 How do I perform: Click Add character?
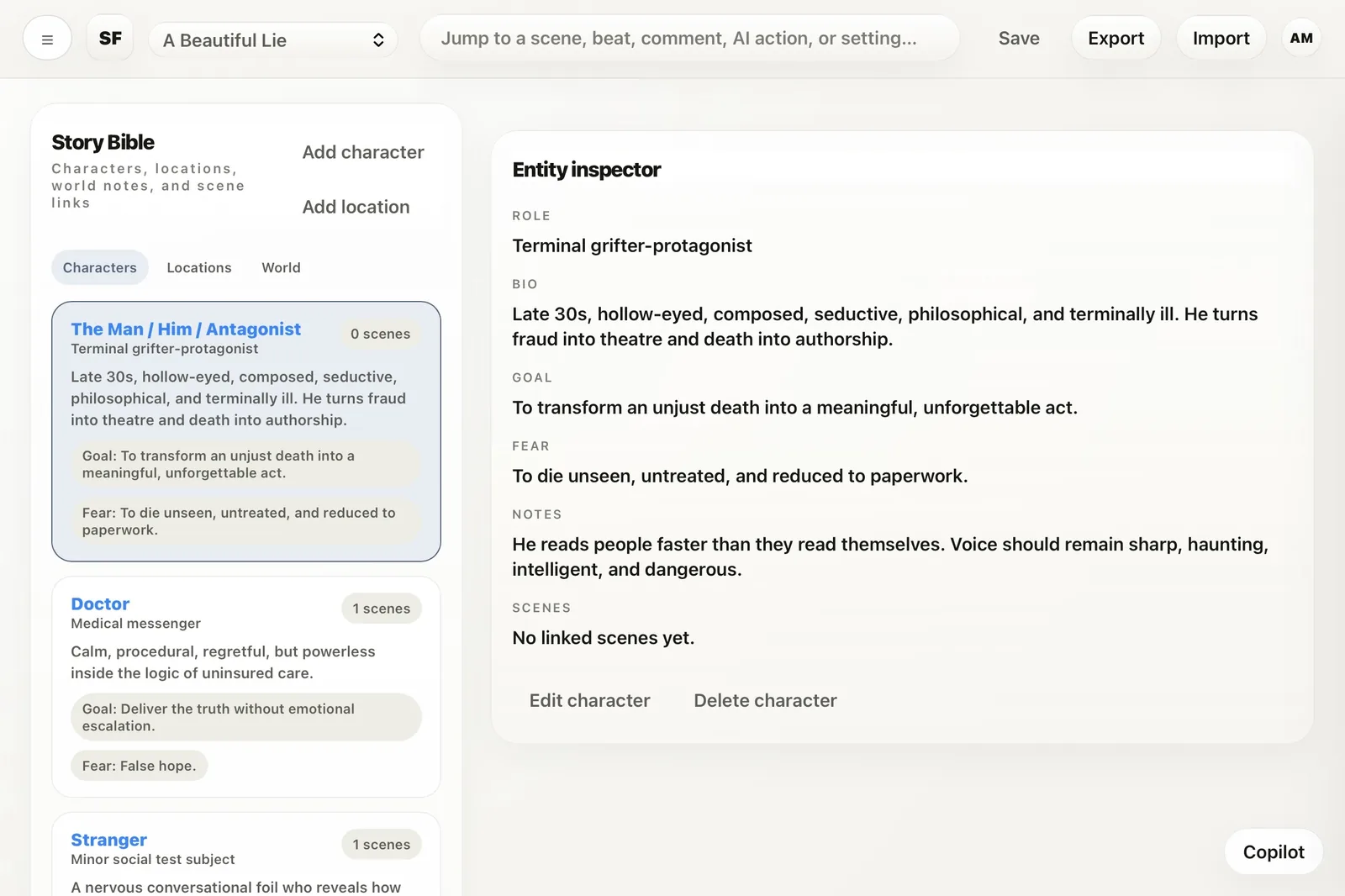point(363,152)
